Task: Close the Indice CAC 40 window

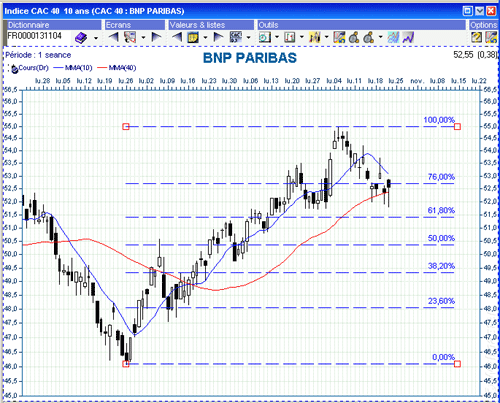Action: pos(491,11)
